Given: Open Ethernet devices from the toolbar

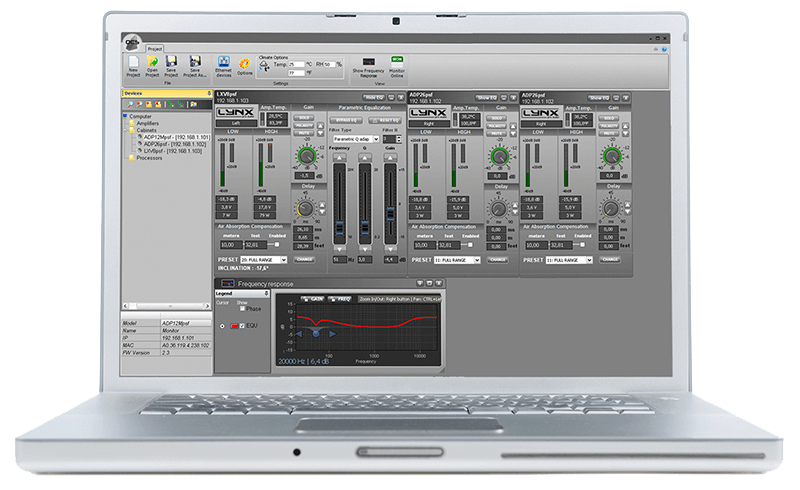Looking at the screenshot, I should point(223,62).
